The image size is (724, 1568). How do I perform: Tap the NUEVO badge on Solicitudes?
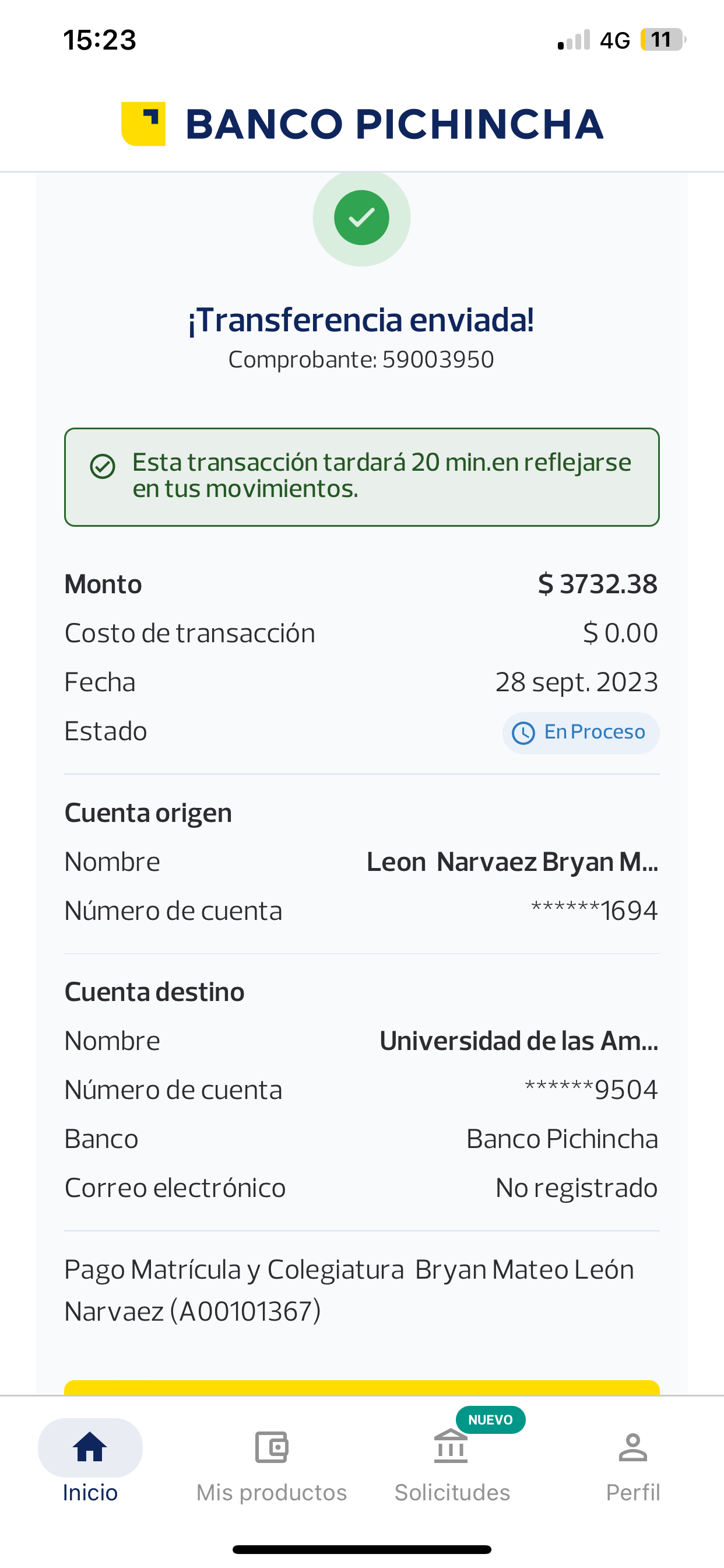(490, 1419)
